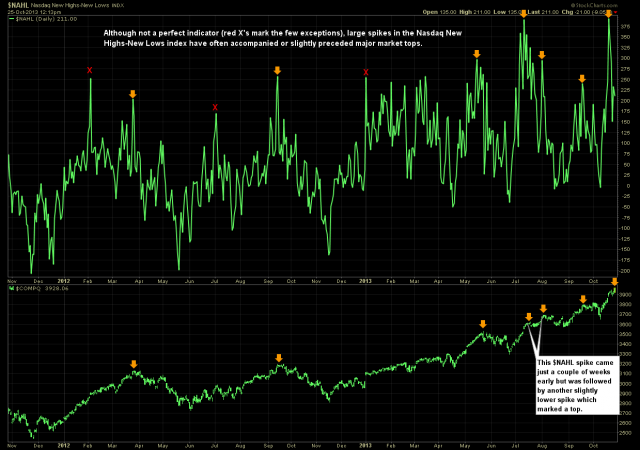Viewport: 640px width, 450px height.
Task: Click the $NAHL ticker symbol title
Action: [20, 5]
